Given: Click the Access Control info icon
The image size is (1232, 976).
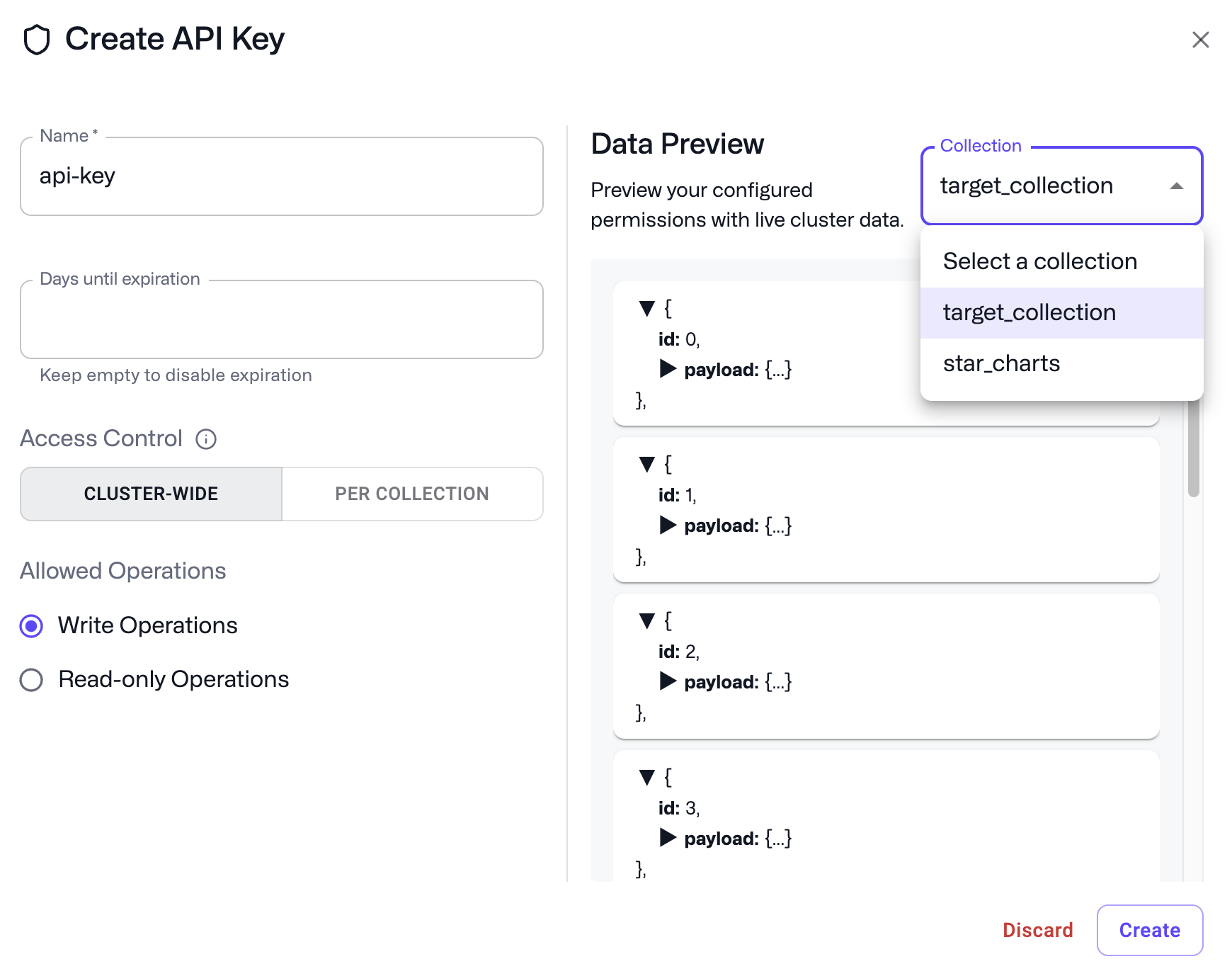Looking at the screenshot, I should [x=205, y=440].
